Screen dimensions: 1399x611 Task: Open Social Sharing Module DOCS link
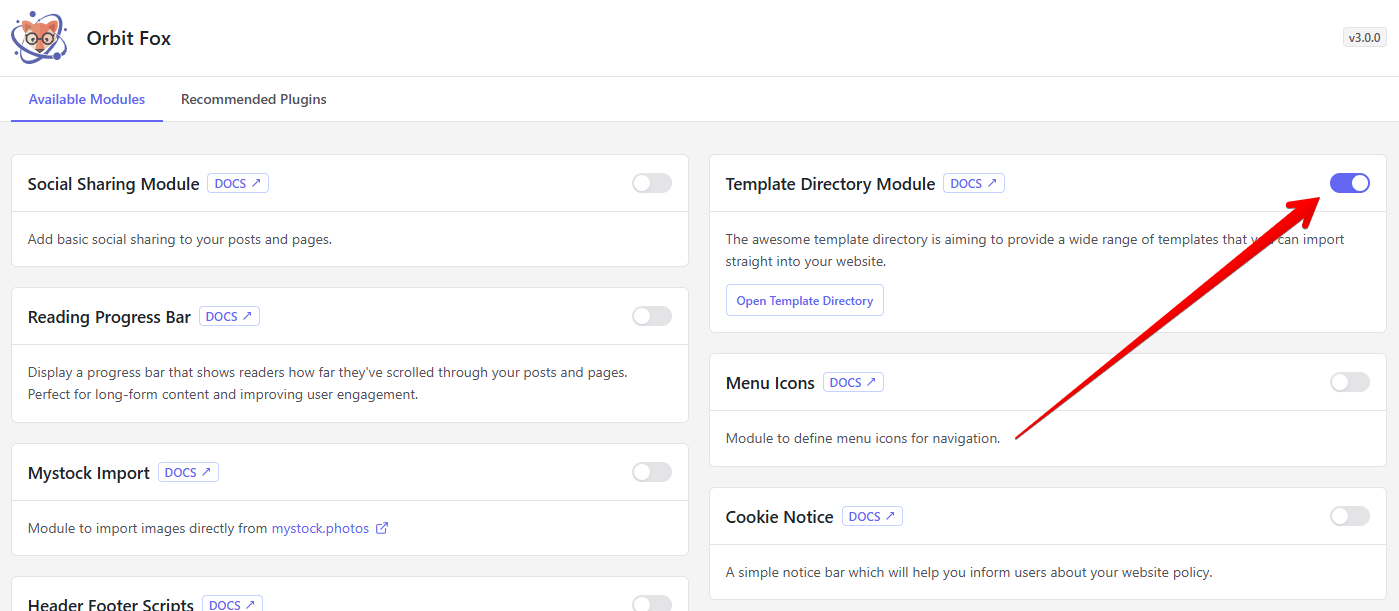click(x=238, y=184)
